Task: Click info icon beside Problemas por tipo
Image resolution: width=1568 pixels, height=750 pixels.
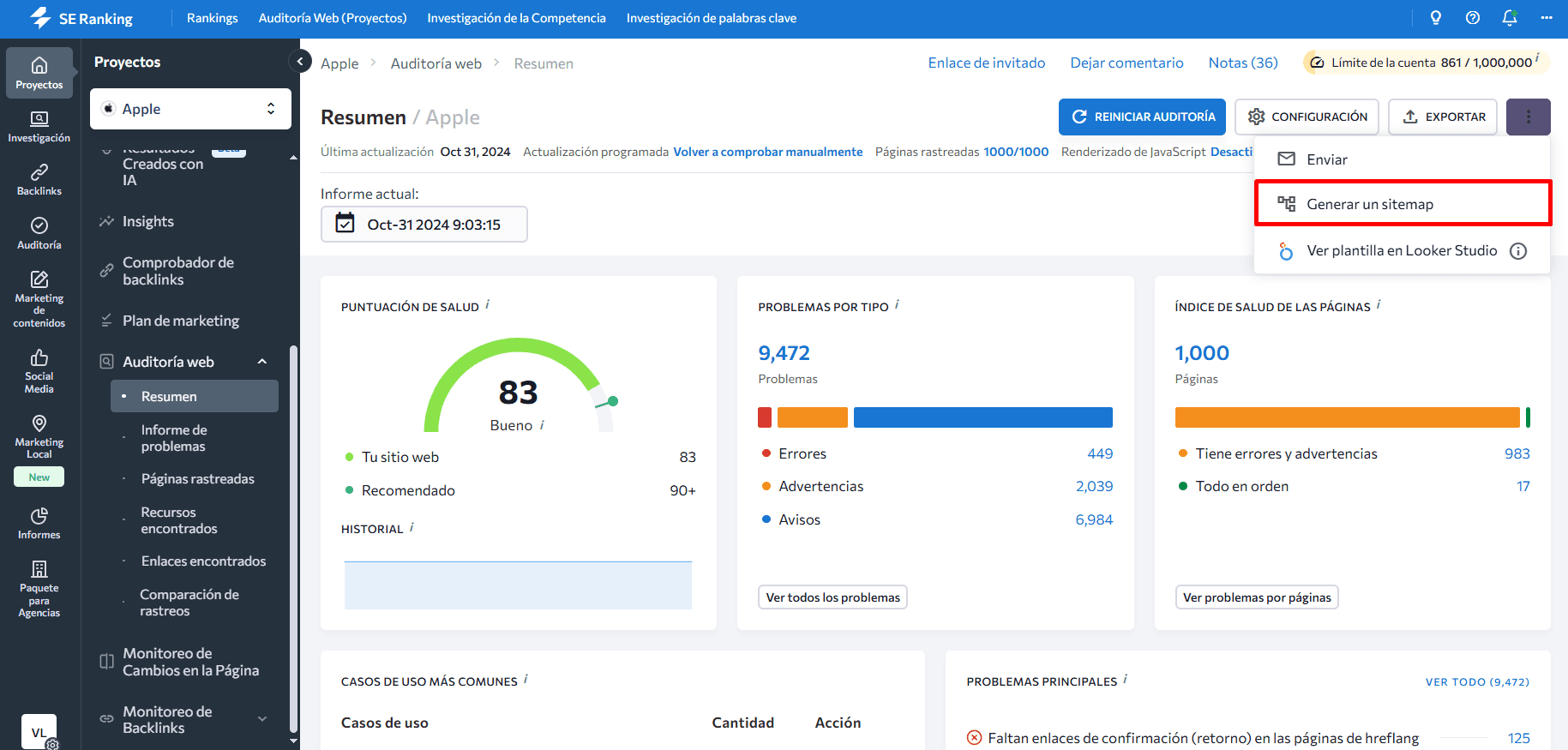Action: click(x=897, y=304)
